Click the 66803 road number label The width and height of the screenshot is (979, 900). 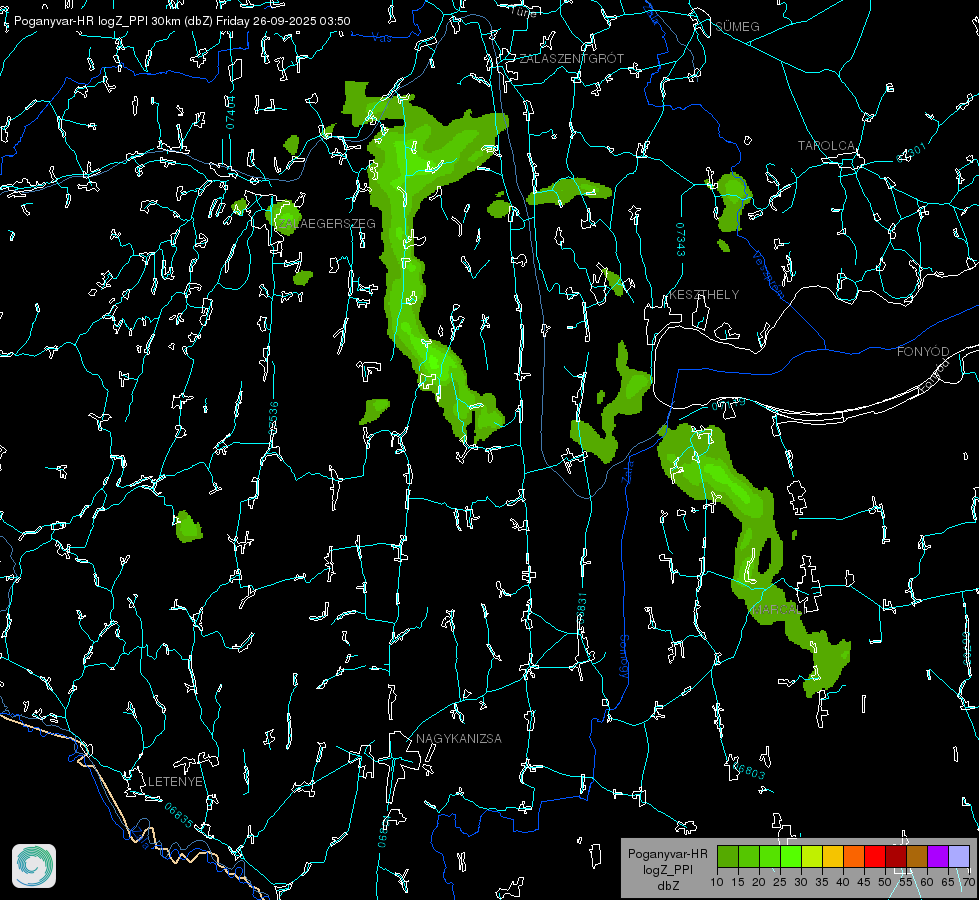747,770
